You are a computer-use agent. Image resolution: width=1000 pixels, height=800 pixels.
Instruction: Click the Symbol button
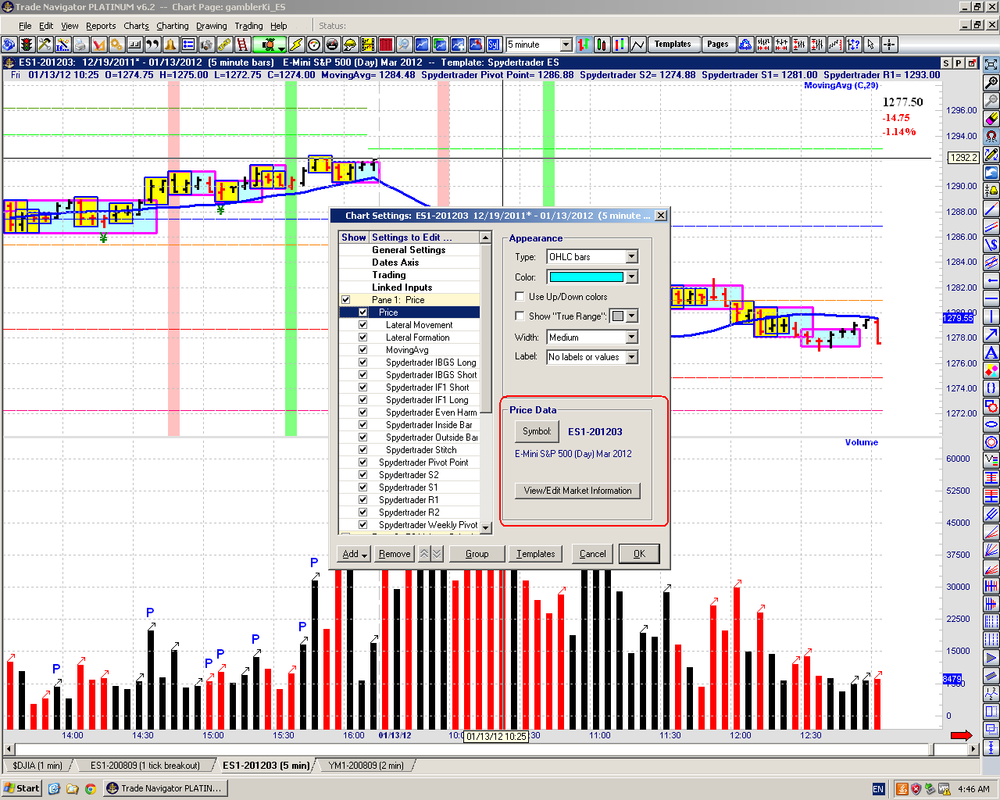(537, 431)
